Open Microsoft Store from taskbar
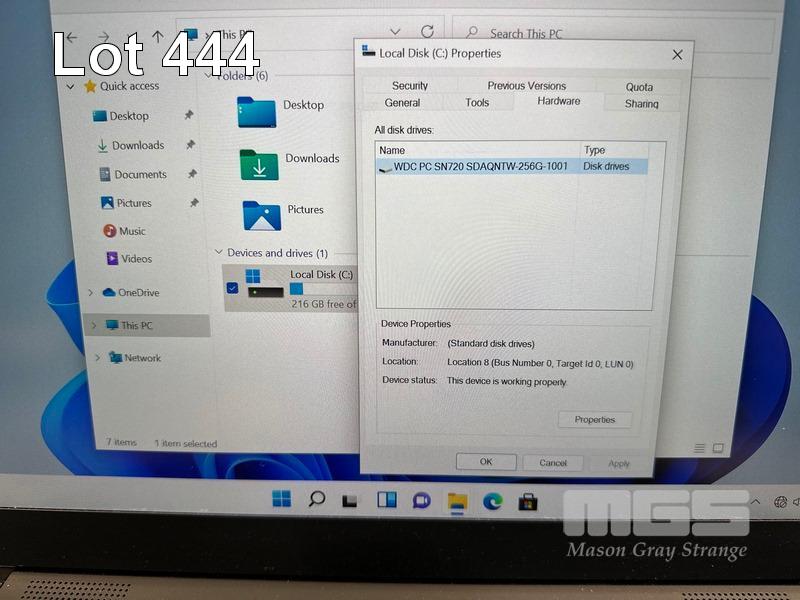The height and width of the screenshot is (600, 800). tap(527, 501)
